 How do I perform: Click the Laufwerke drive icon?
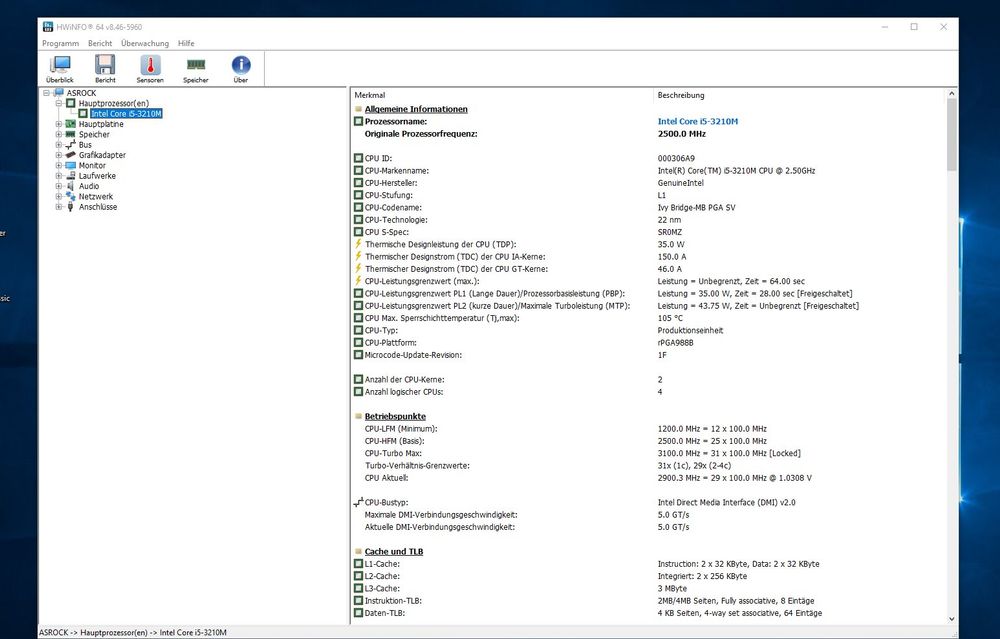pyautogui.click(x=71, y=176)
